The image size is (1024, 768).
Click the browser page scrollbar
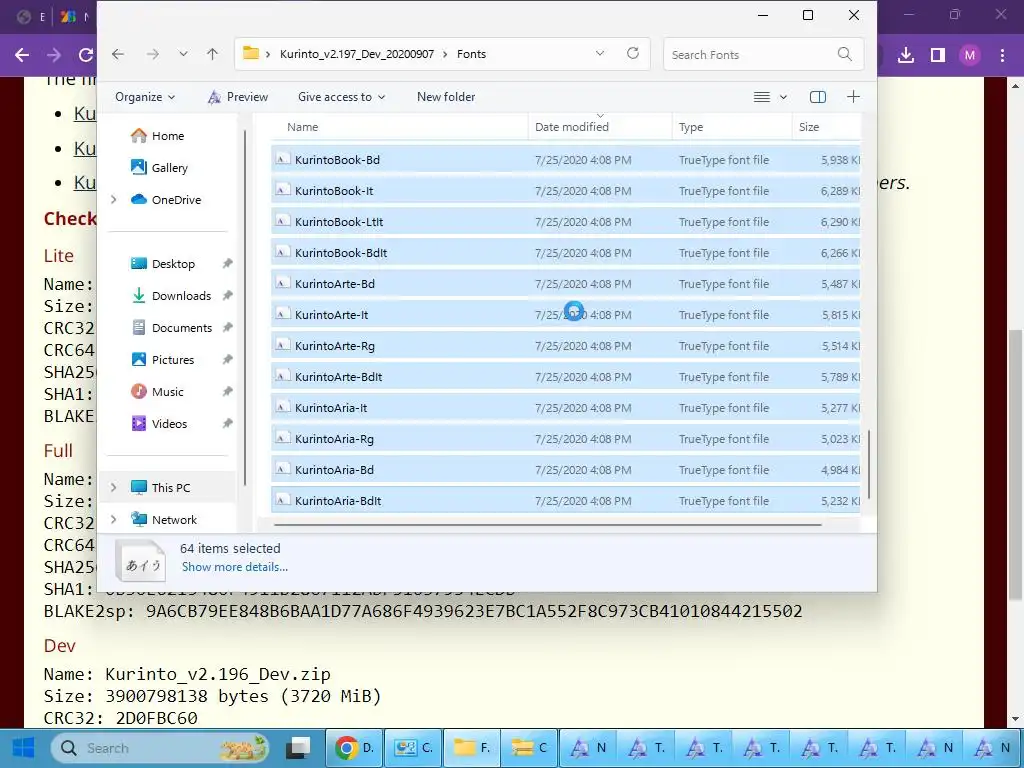pyautogui.click(x=1014, y=464)
